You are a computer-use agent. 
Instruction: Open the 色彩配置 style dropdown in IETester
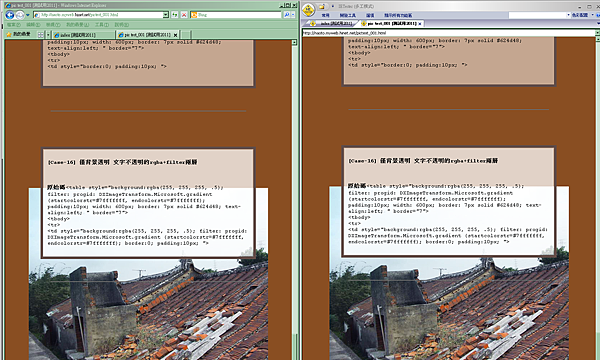click(x=582, y=15)
